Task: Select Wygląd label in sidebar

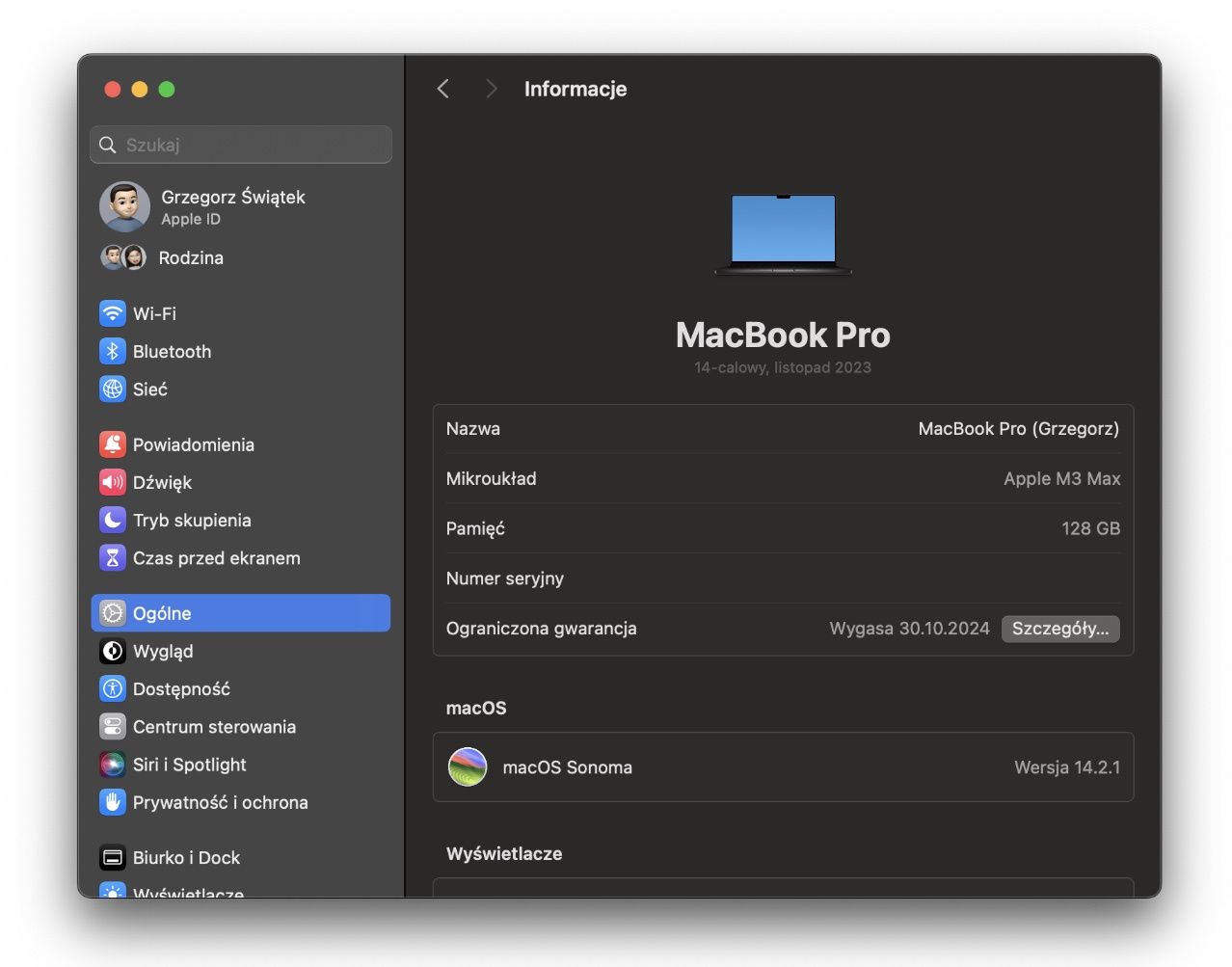Action: (163, 652)
